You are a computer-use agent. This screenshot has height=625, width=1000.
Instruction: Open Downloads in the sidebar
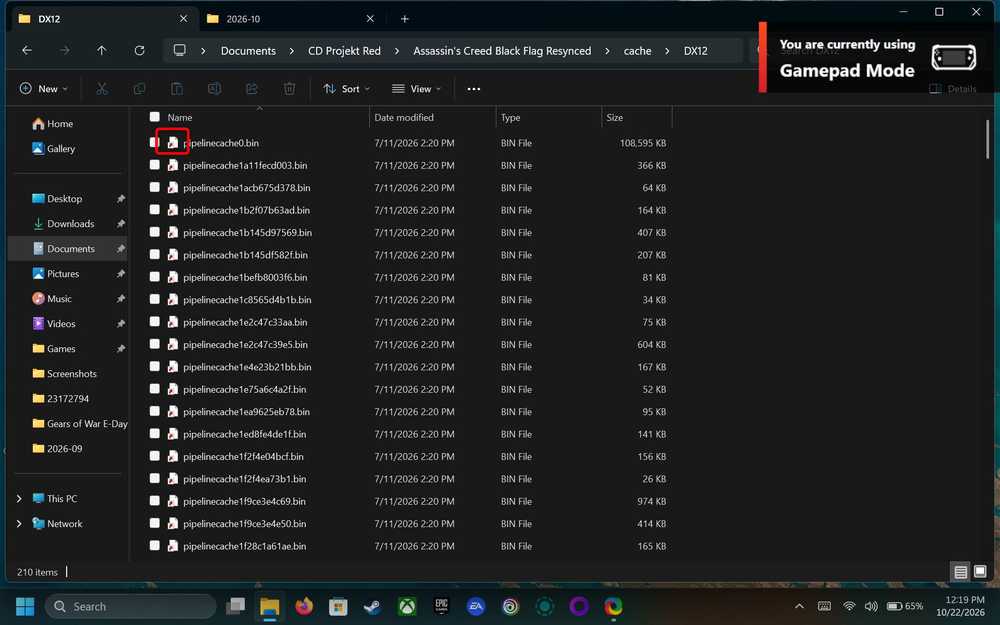70,223
